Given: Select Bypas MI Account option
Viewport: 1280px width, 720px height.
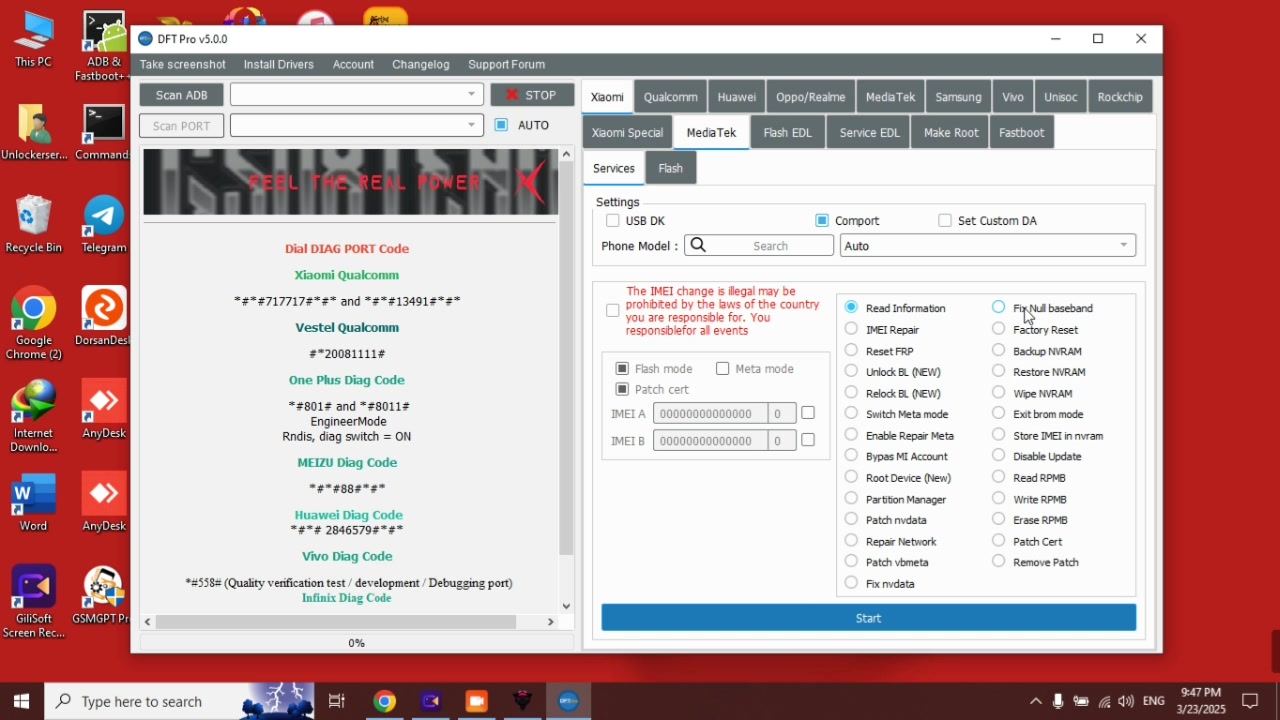Looking at the screenshot, I should pyautogui.click(x=851, y=456).
